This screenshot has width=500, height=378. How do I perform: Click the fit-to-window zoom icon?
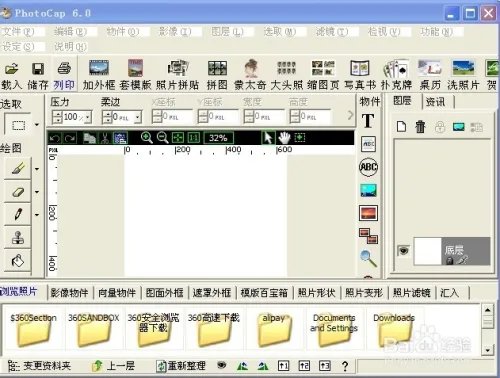pyautogui.click(x=178, y=137)
